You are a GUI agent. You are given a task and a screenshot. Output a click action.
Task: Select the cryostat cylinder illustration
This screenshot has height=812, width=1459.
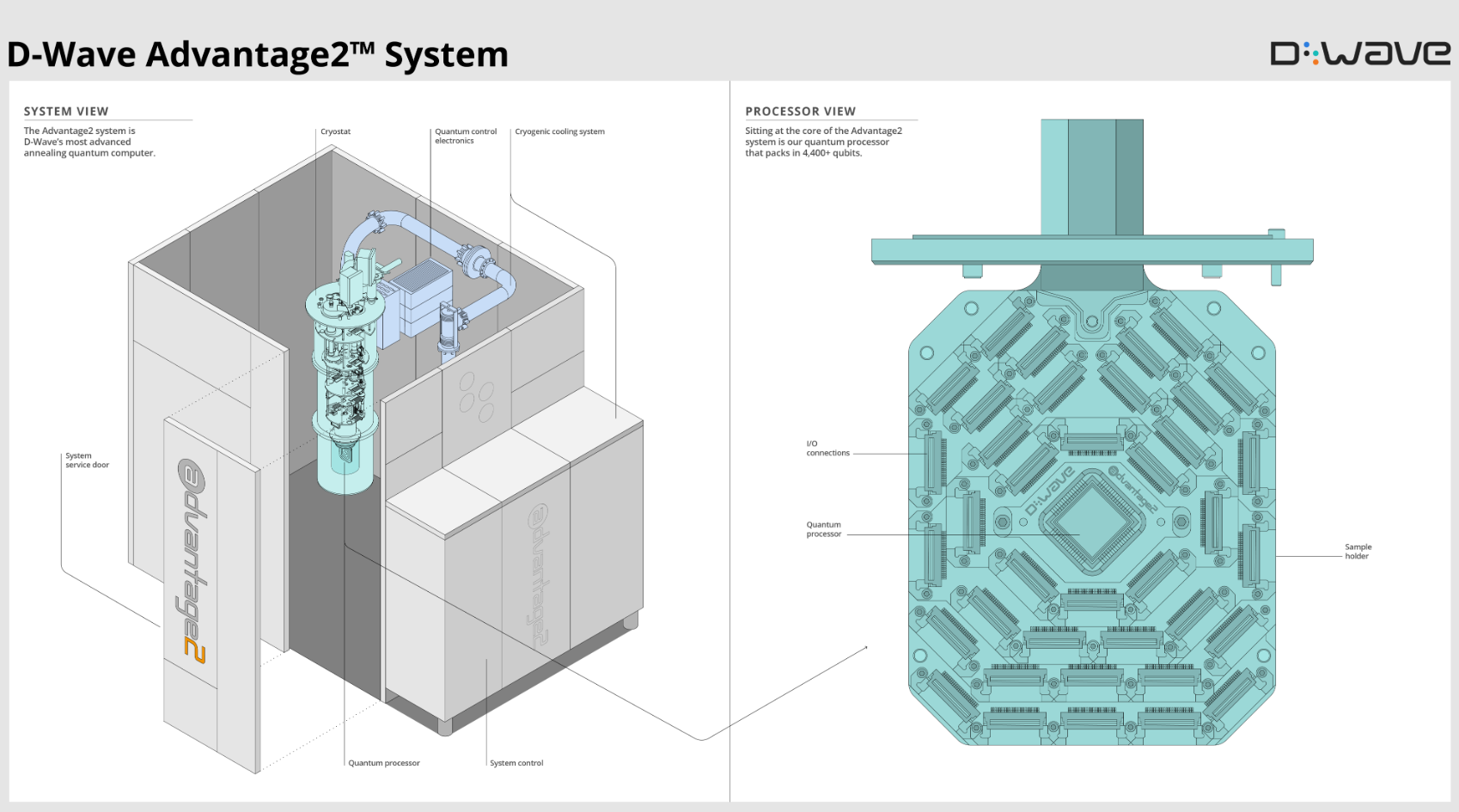tap(345, 387)
